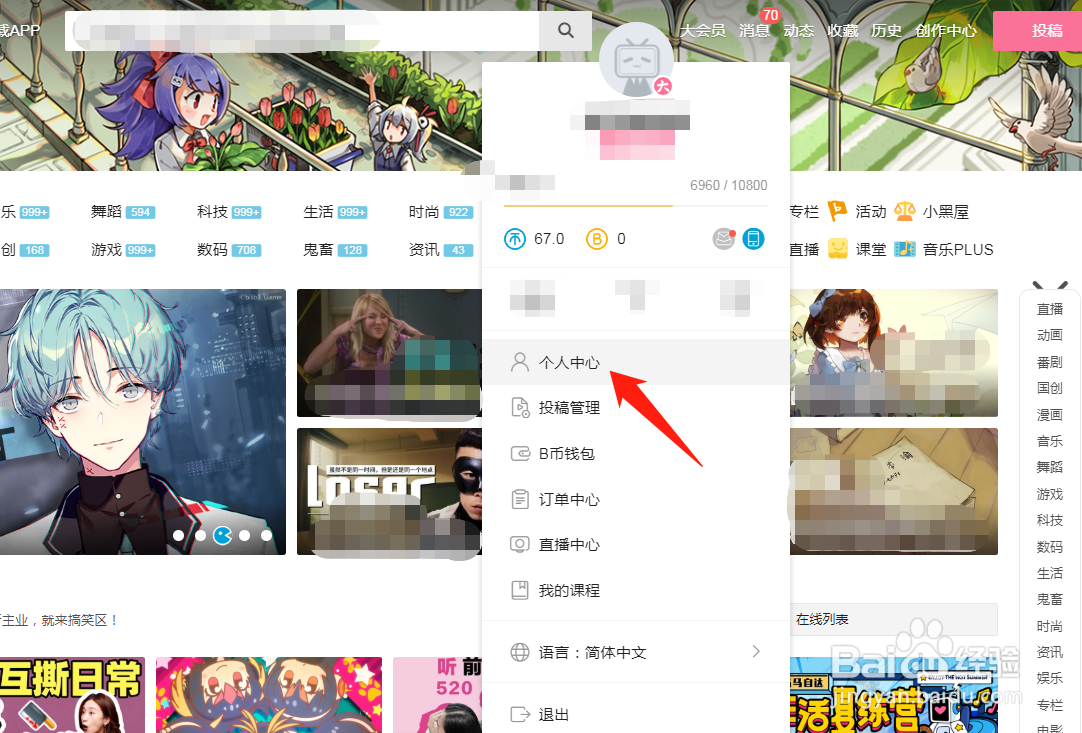Expand the 语言：简体中文 language option
1082x733 pixels.
(756, 651)
